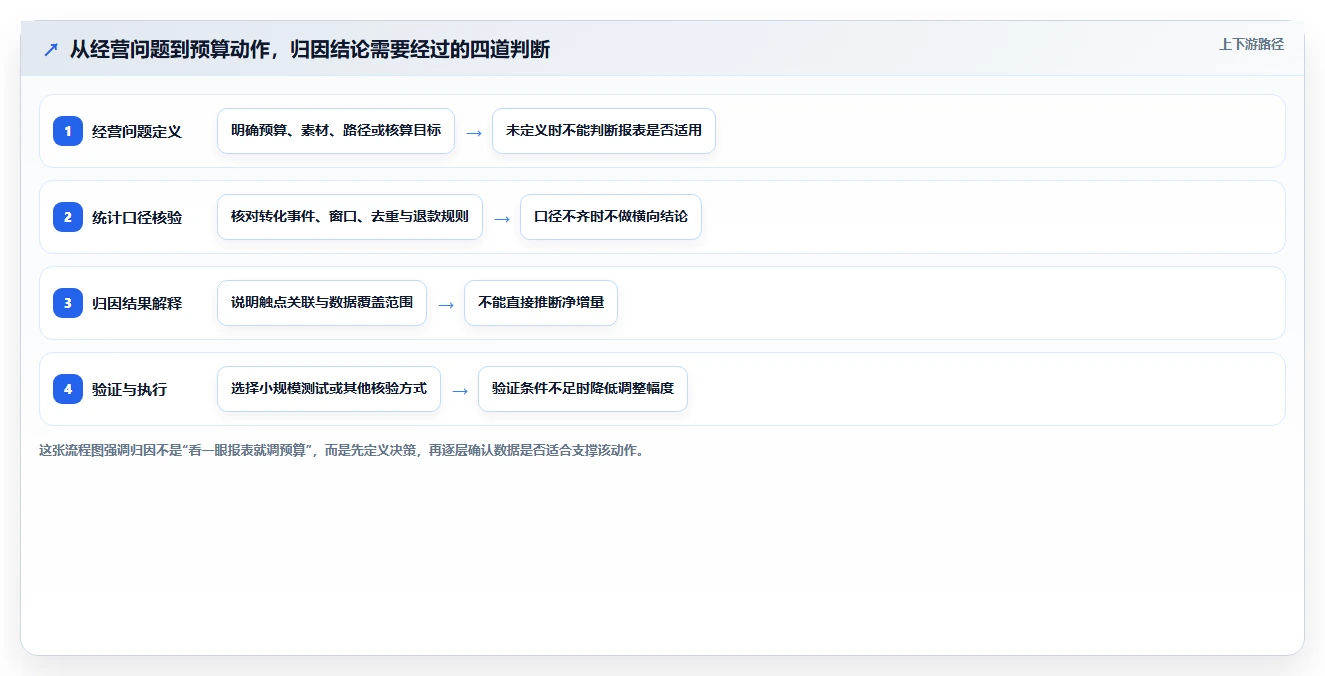Click the 口径不齐时不做横向结论 box
1325x676 pixels.
click(611, 217)
